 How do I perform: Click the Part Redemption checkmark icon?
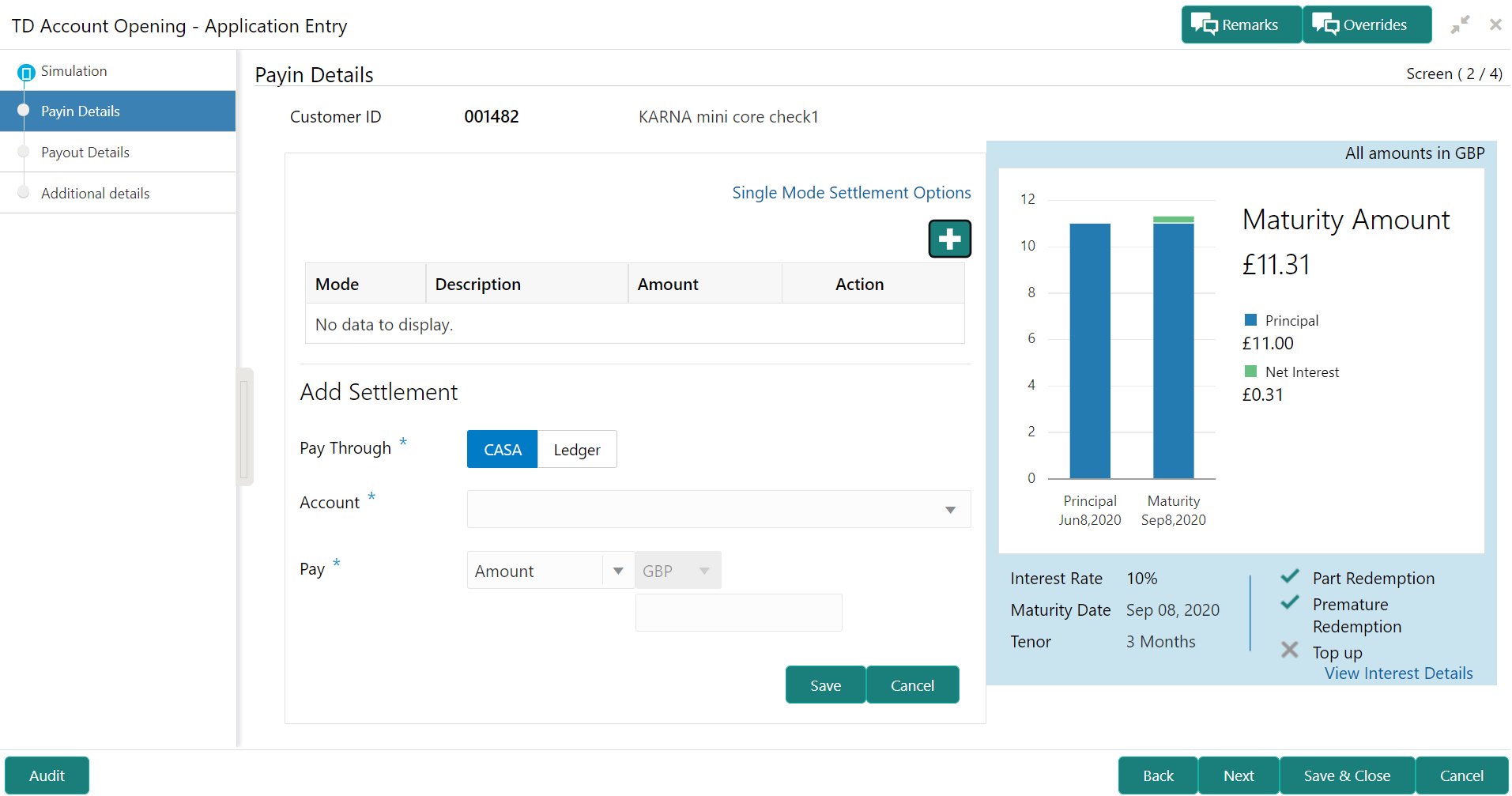(x=1290, y=576)
